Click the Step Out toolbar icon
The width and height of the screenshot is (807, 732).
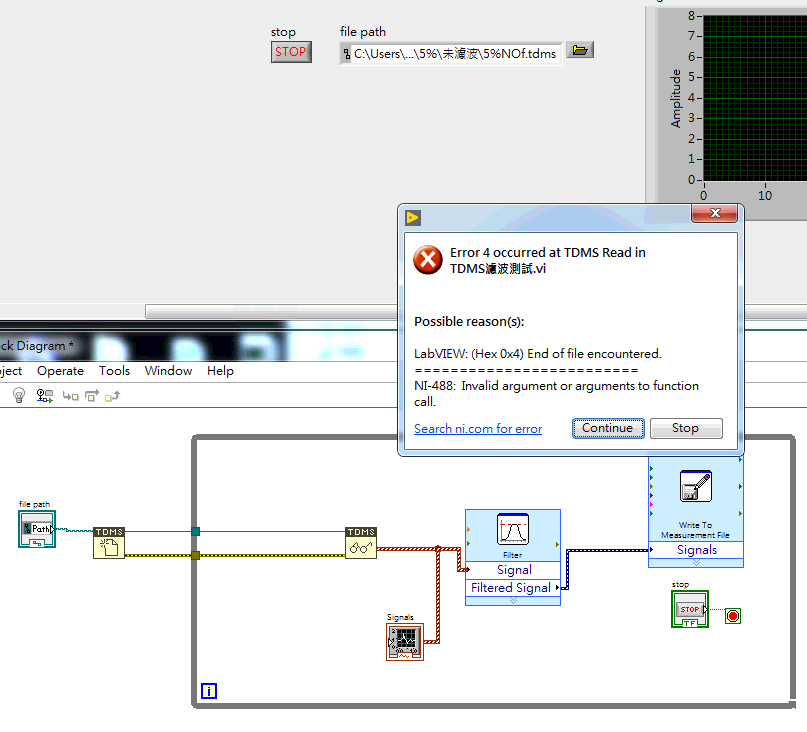113,396
